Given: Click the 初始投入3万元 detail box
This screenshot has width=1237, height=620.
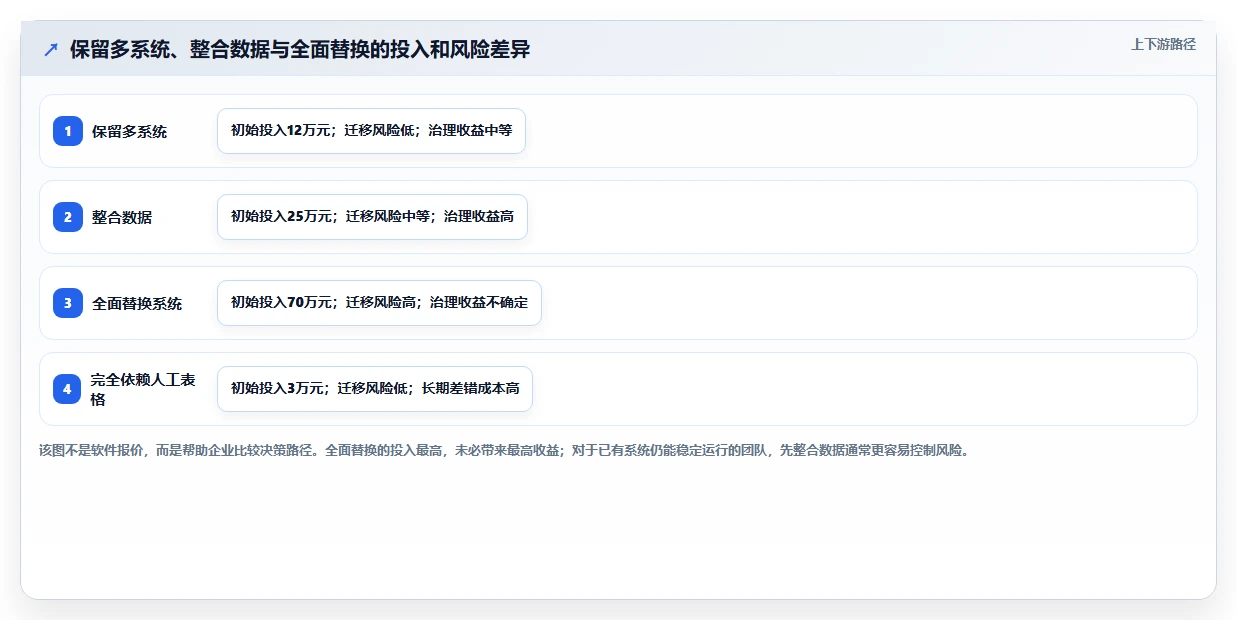Looking at the screenshot, I should coord(375,389).
